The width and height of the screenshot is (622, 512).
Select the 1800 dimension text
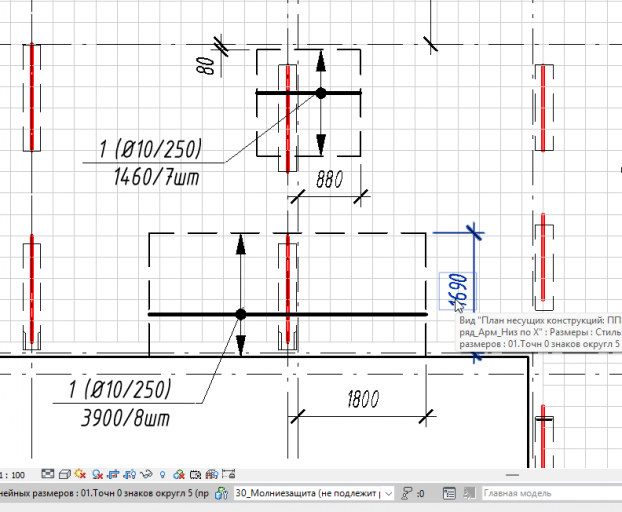click(363, 399)
